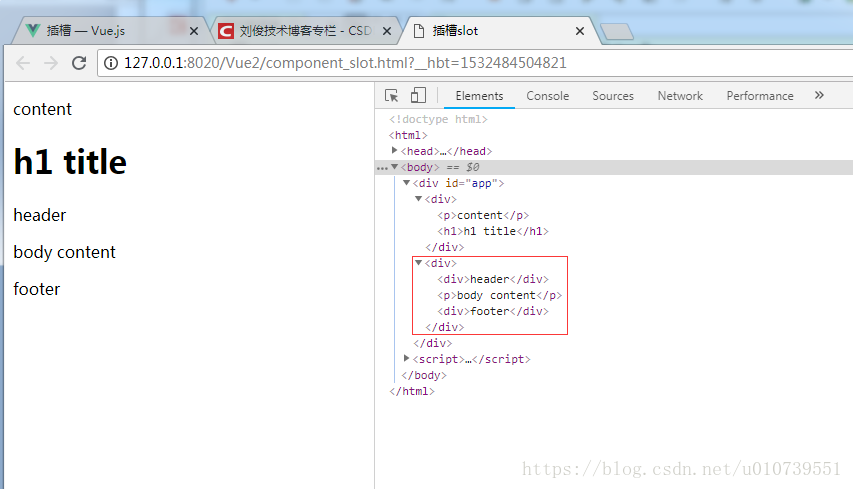Close the CSDN blog tab

[x=387, y=32]
